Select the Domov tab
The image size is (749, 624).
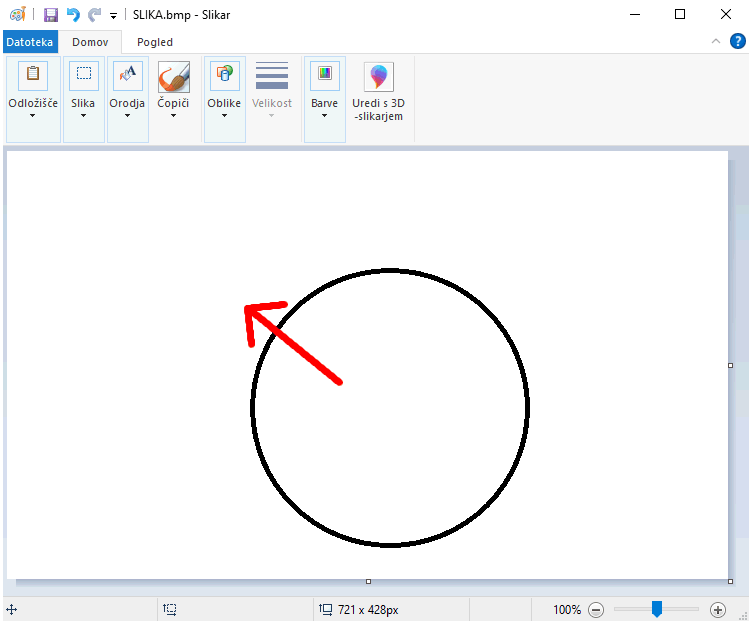[x=90, y=42]
